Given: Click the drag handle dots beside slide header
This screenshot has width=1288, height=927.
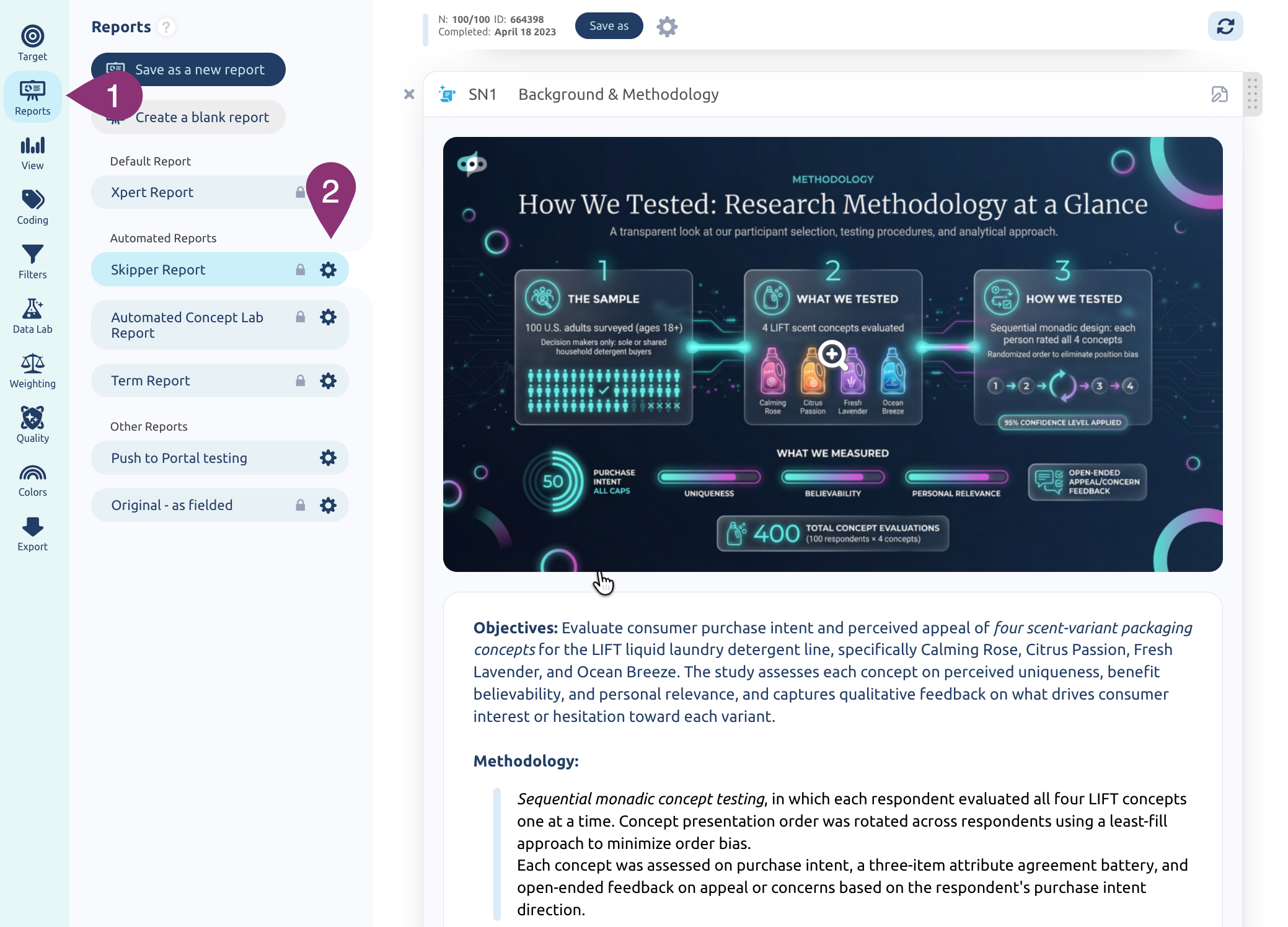Looking at the screenshot, I should [x=1252, y=94].
